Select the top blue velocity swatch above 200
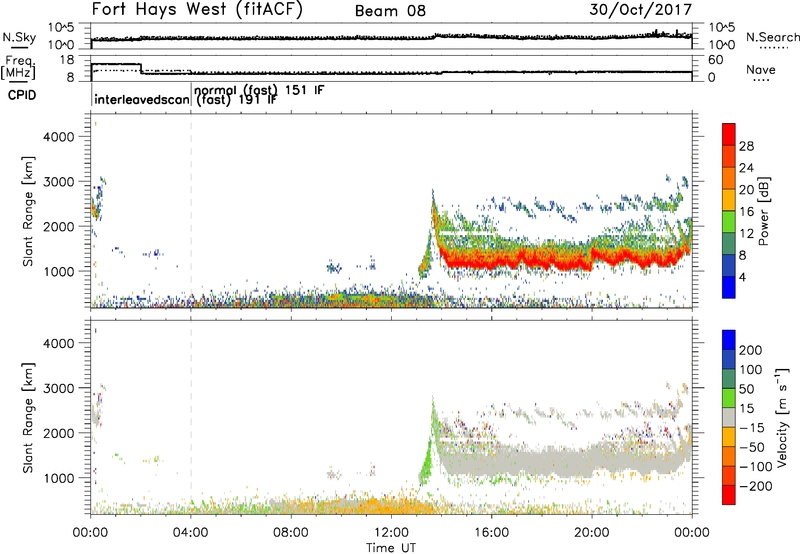 point(729,340)
